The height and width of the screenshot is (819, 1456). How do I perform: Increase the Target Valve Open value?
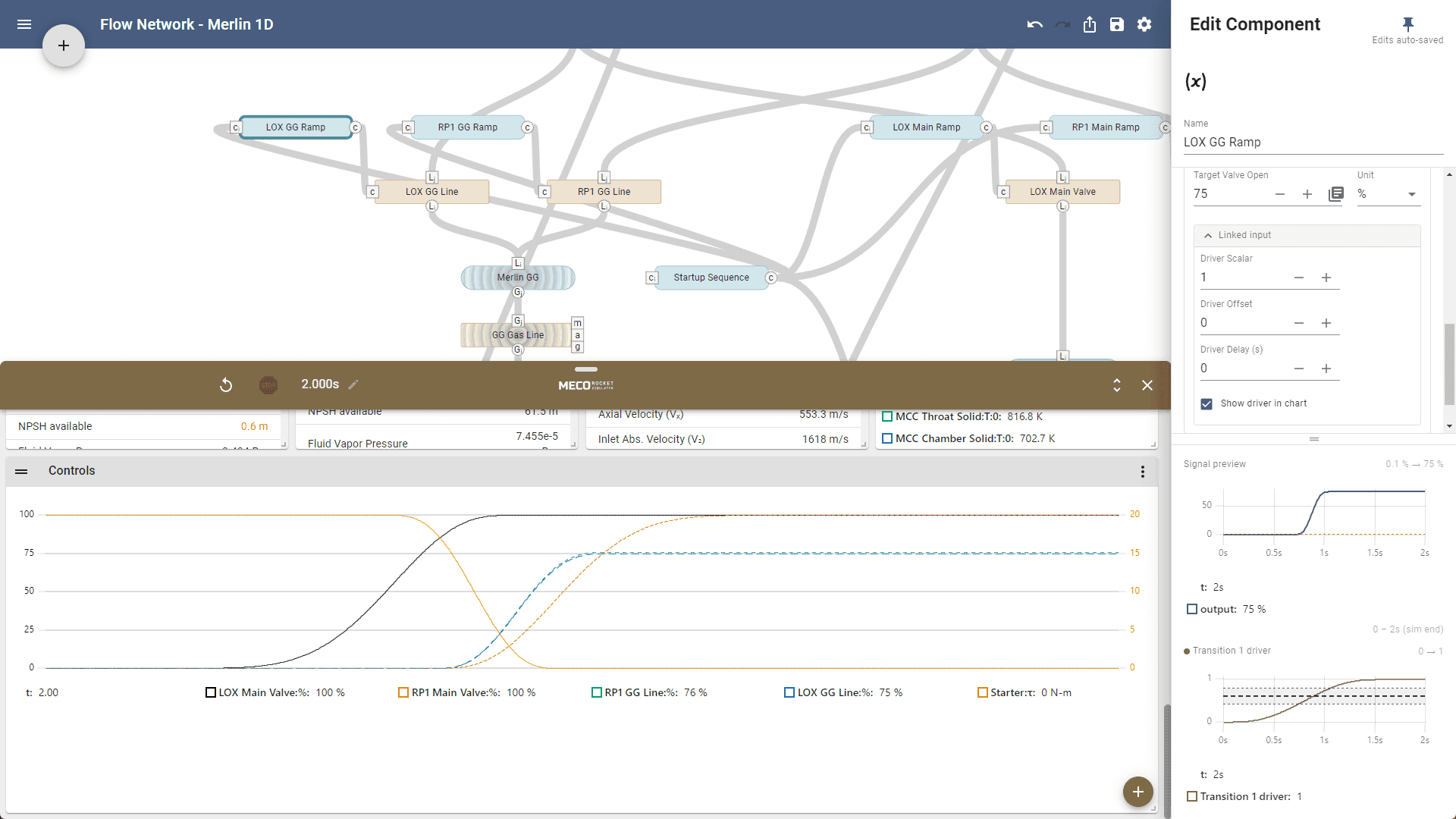tap(1307, 194)
